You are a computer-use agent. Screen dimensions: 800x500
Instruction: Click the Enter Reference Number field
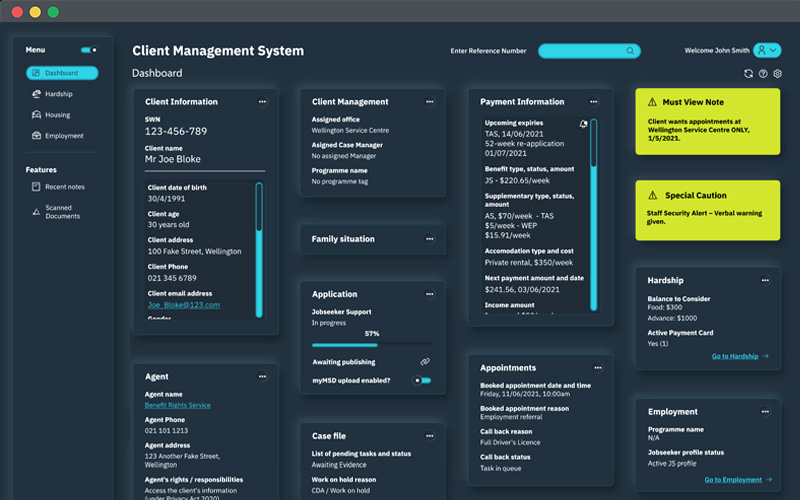(589, 51)
